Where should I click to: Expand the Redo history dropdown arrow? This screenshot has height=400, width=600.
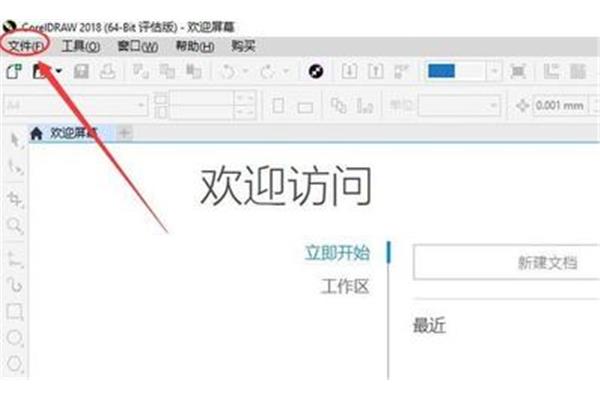click(x=285, y=71)
